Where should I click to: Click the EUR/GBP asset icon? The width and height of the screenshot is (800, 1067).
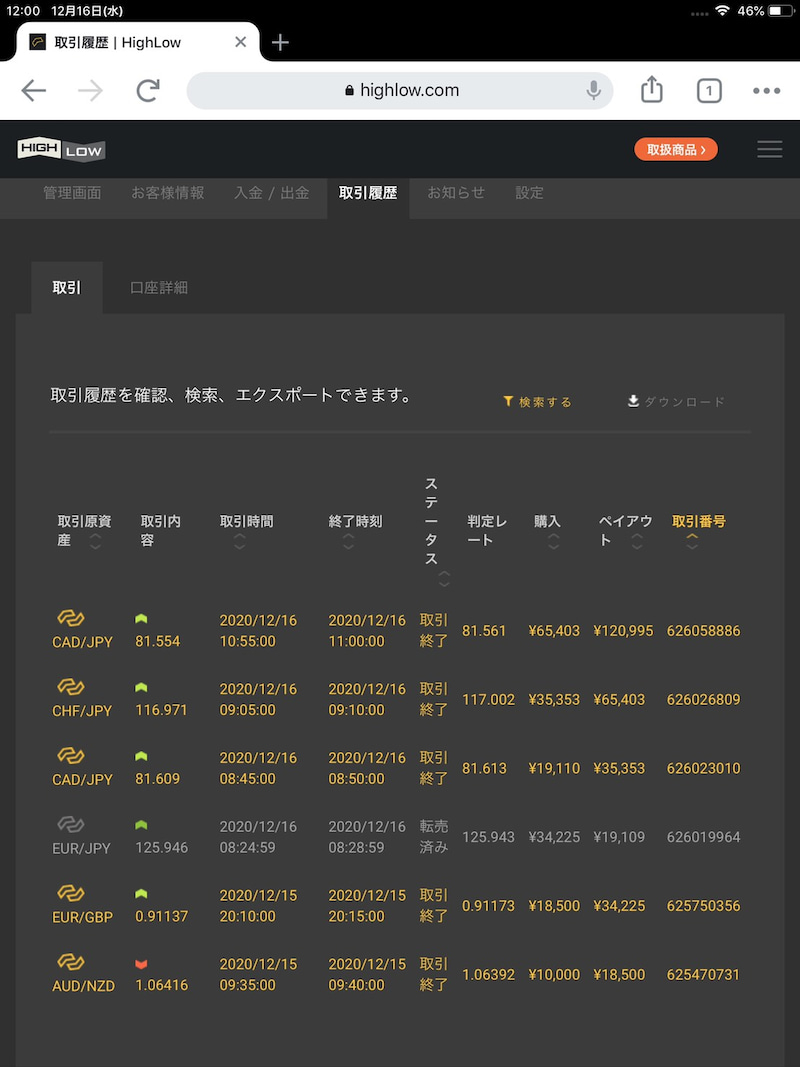click(x=71, y=893)
